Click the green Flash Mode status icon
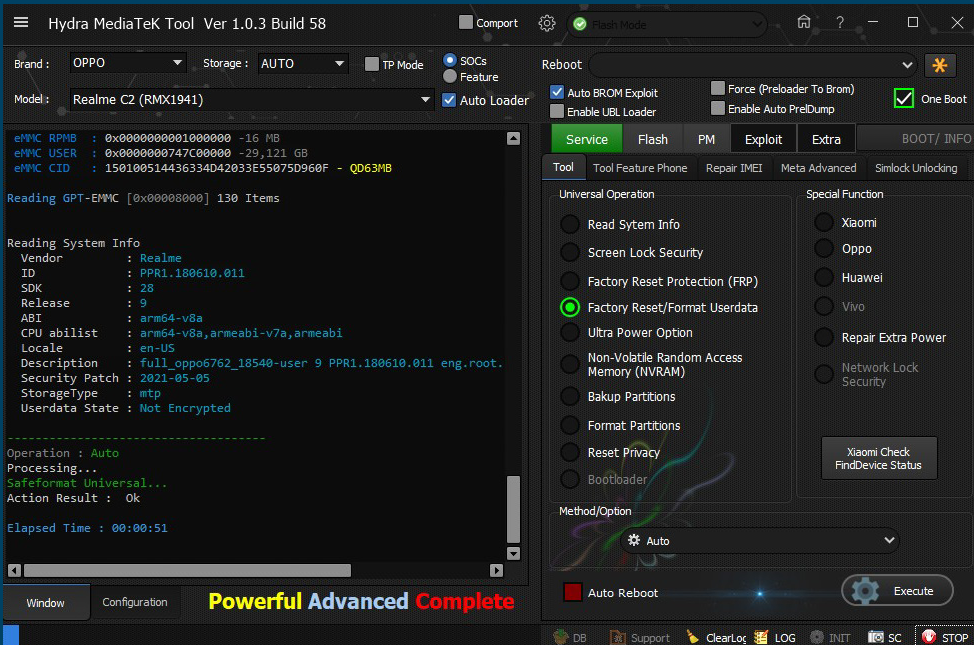The image size is (974, 645). pos(580,24)
